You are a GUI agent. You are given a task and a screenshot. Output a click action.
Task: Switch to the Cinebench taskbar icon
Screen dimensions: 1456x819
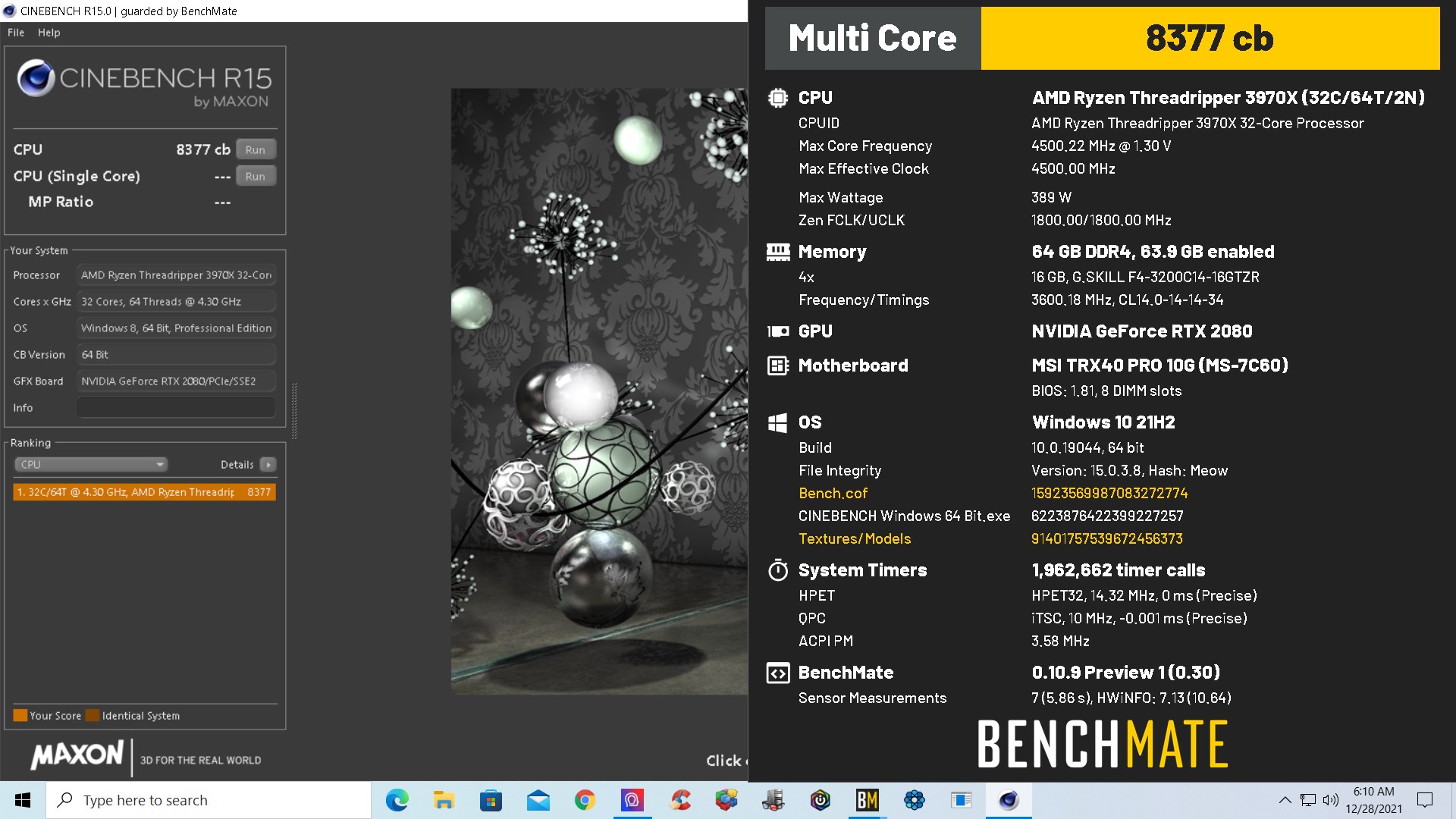click(x=1009, y=800)
